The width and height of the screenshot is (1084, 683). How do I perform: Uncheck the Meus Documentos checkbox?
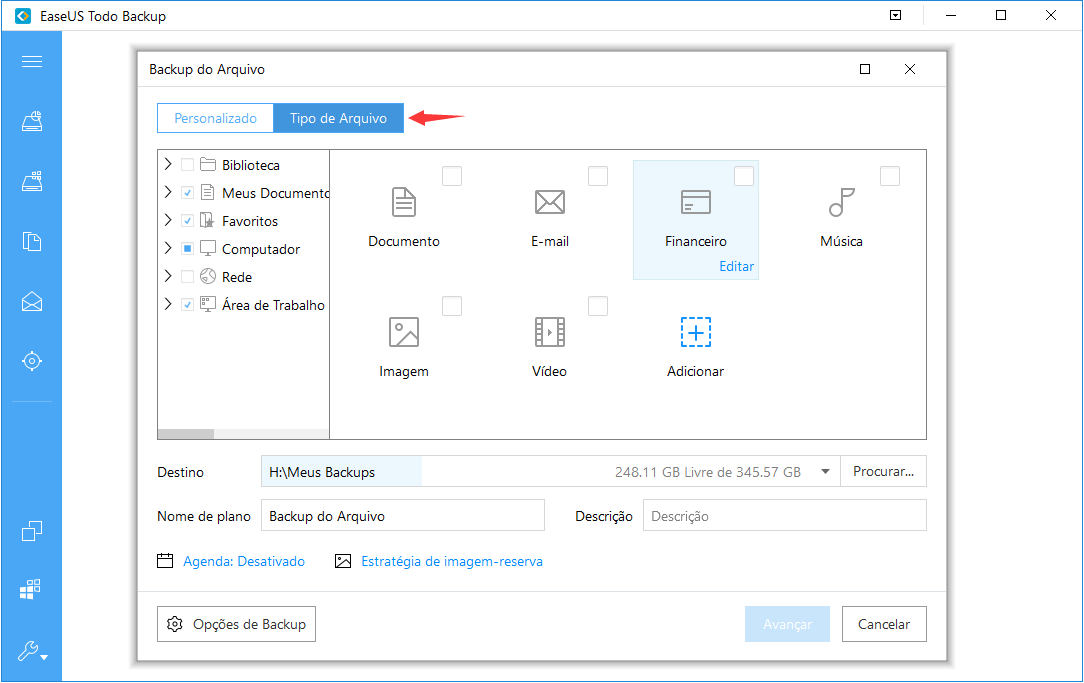pos(187,193)
